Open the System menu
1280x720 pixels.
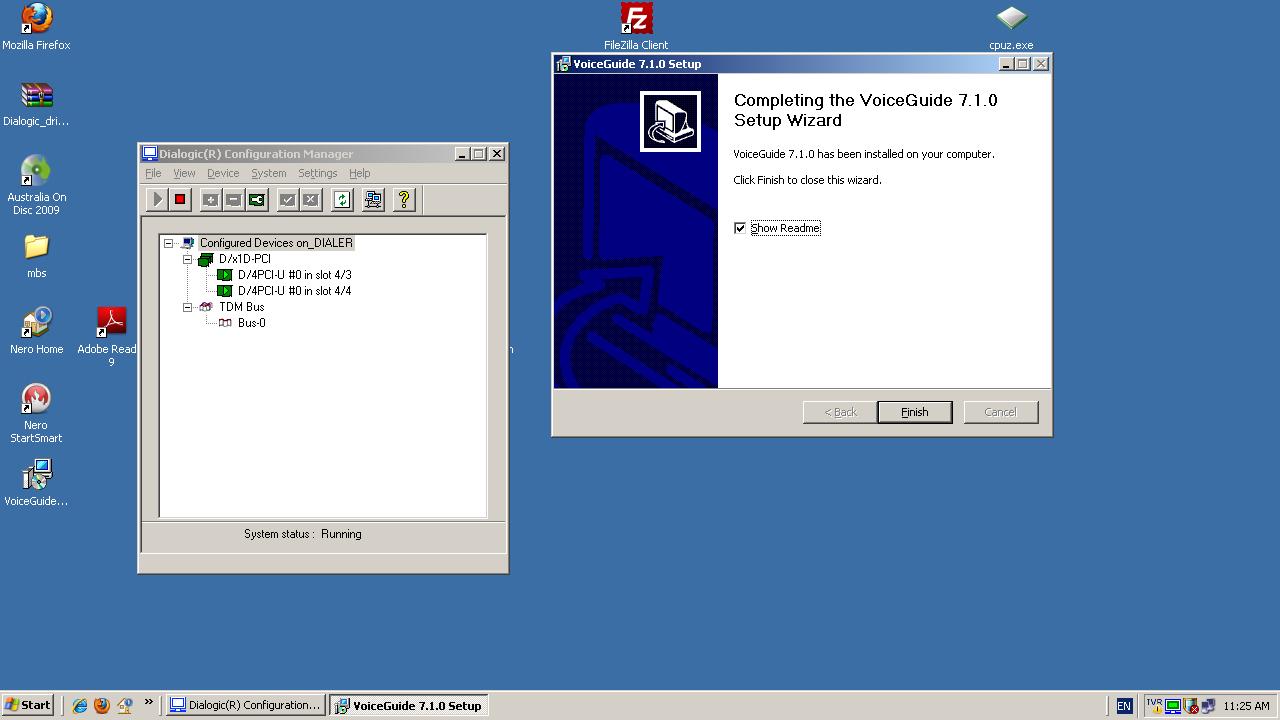tap(268, 173)
